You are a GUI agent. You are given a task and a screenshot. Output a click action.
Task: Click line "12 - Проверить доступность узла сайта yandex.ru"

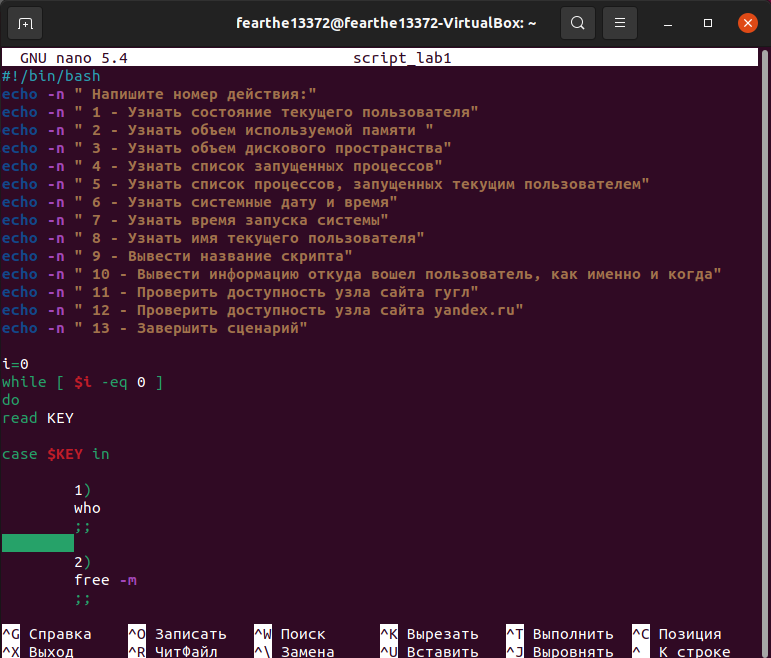pos(263,310)
